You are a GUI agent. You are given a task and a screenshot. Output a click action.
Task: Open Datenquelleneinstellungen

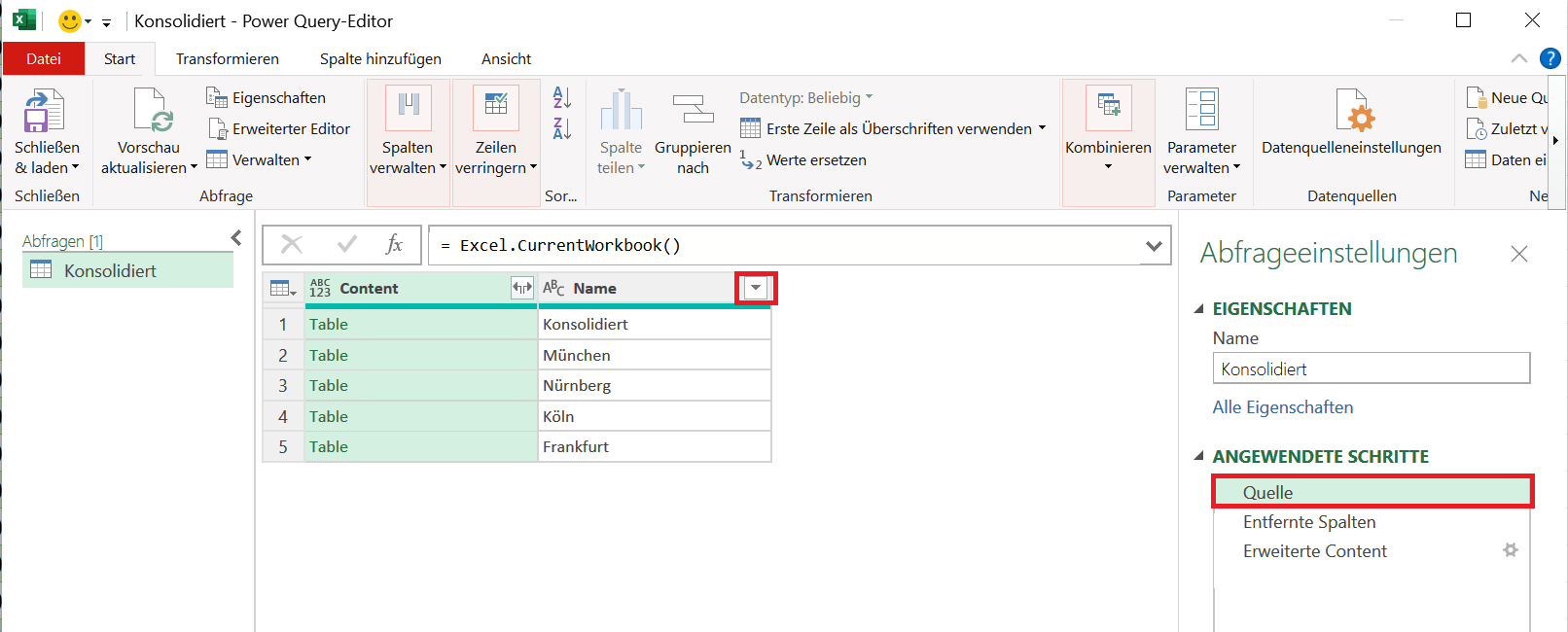(1351, 122)
